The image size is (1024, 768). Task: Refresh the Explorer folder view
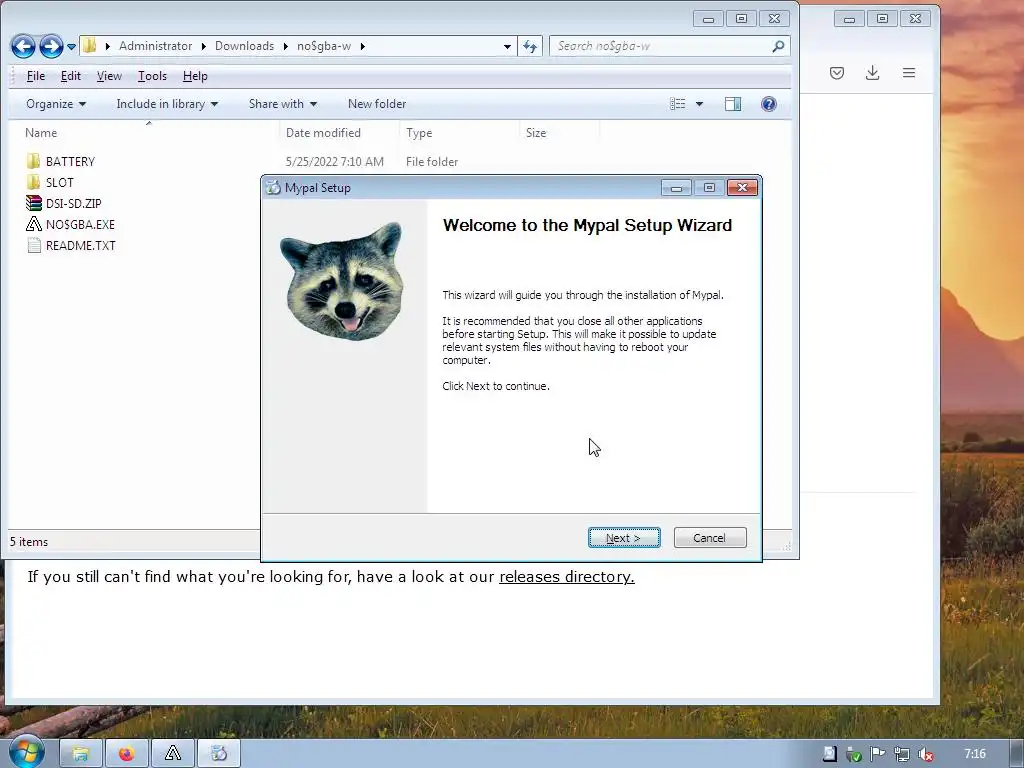pyautogui.click(x=530, y=46)
